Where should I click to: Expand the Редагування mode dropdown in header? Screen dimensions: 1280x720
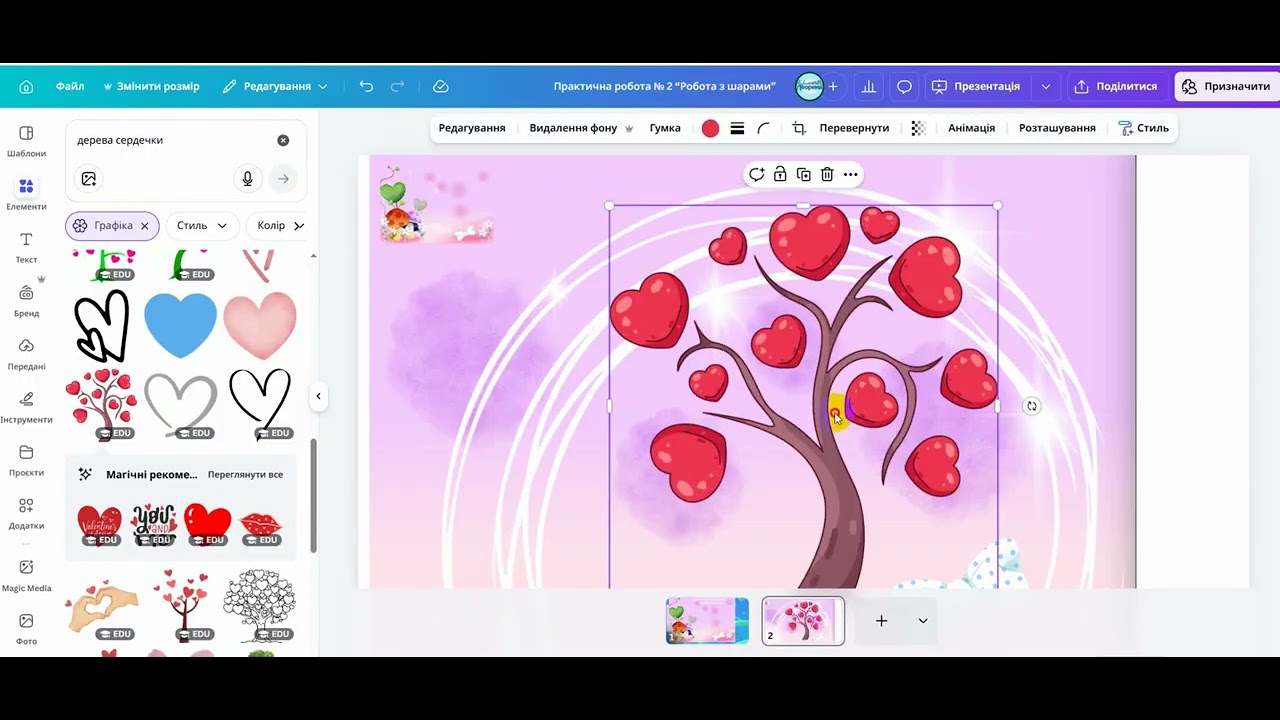click(275, 87)
